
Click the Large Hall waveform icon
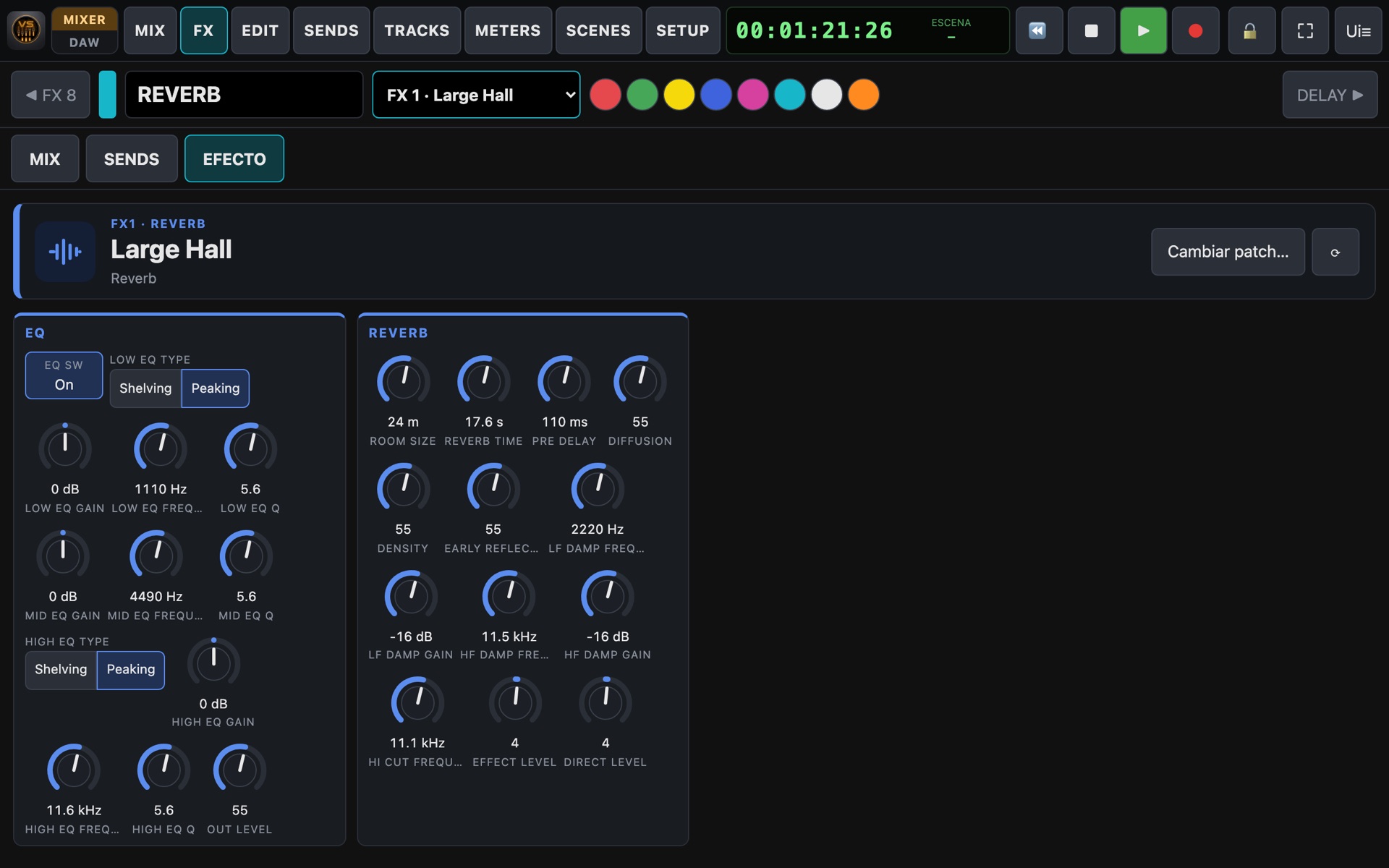[65, 252]
